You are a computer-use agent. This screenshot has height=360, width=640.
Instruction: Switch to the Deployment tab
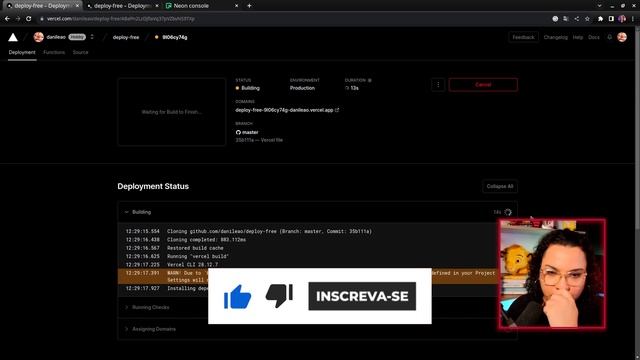(22, 52)
